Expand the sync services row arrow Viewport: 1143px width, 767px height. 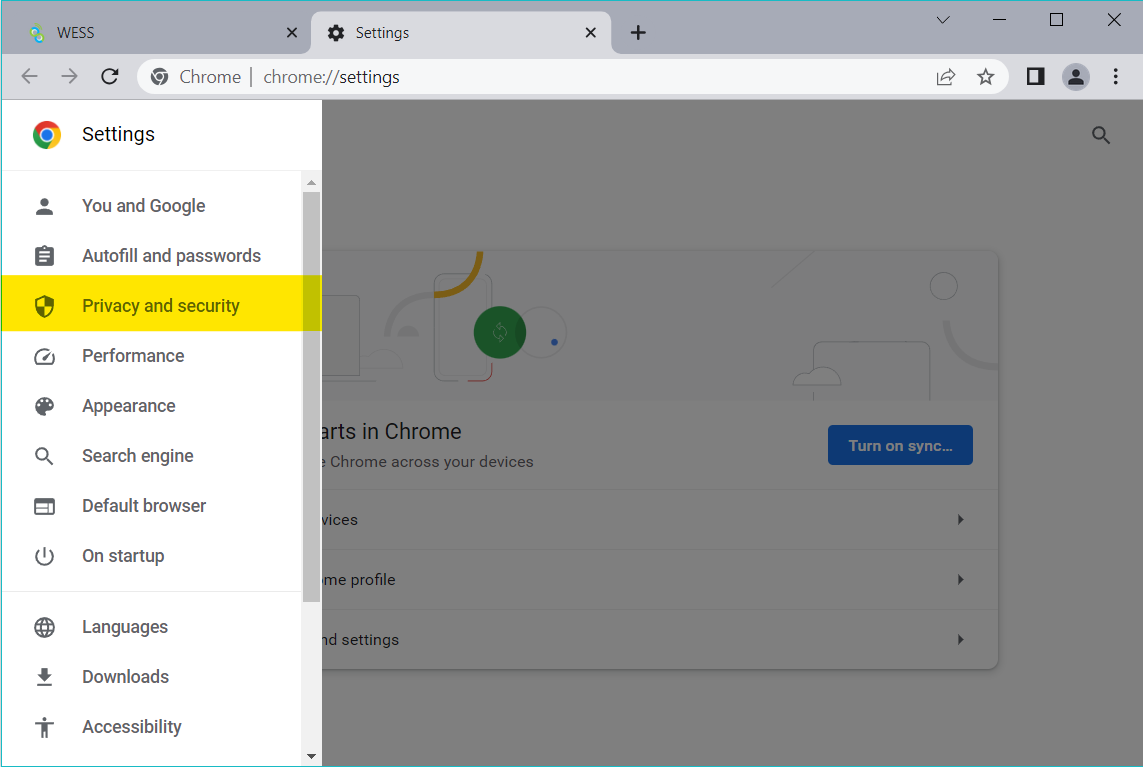tap(961, 520)
